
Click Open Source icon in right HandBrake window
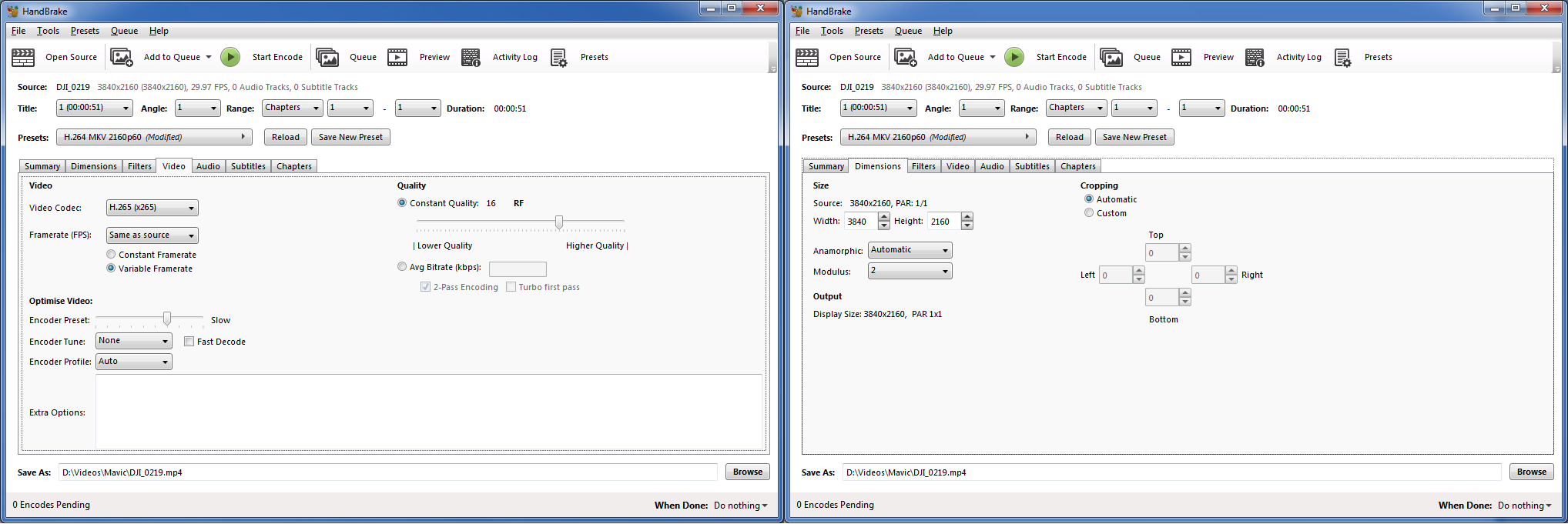(x=808, y=57)
